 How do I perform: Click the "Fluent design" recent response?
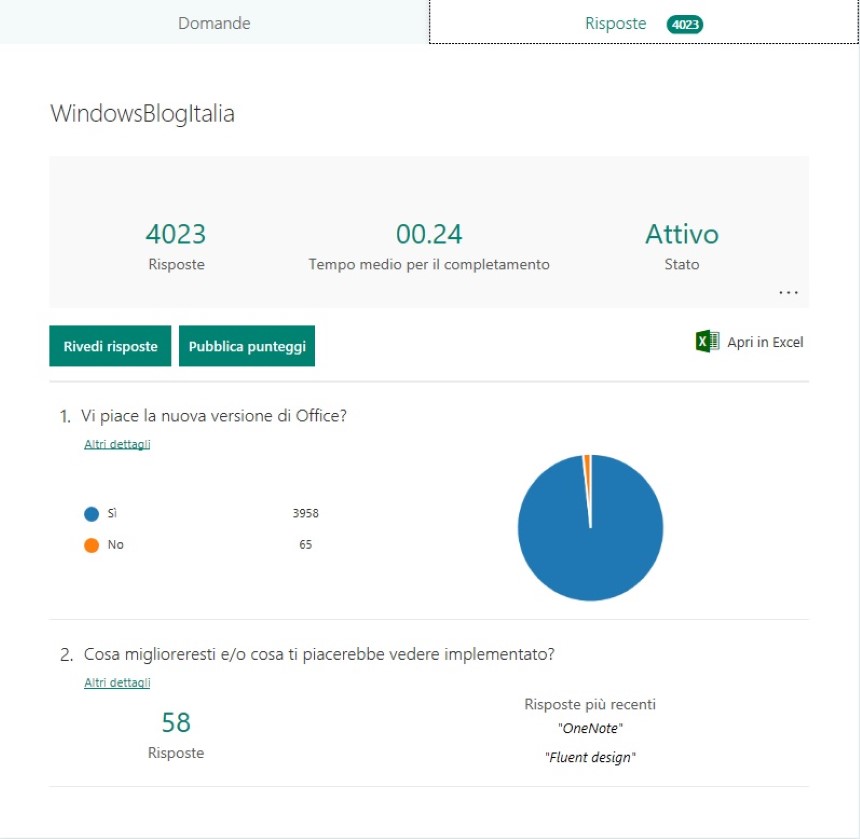[590, 757]
